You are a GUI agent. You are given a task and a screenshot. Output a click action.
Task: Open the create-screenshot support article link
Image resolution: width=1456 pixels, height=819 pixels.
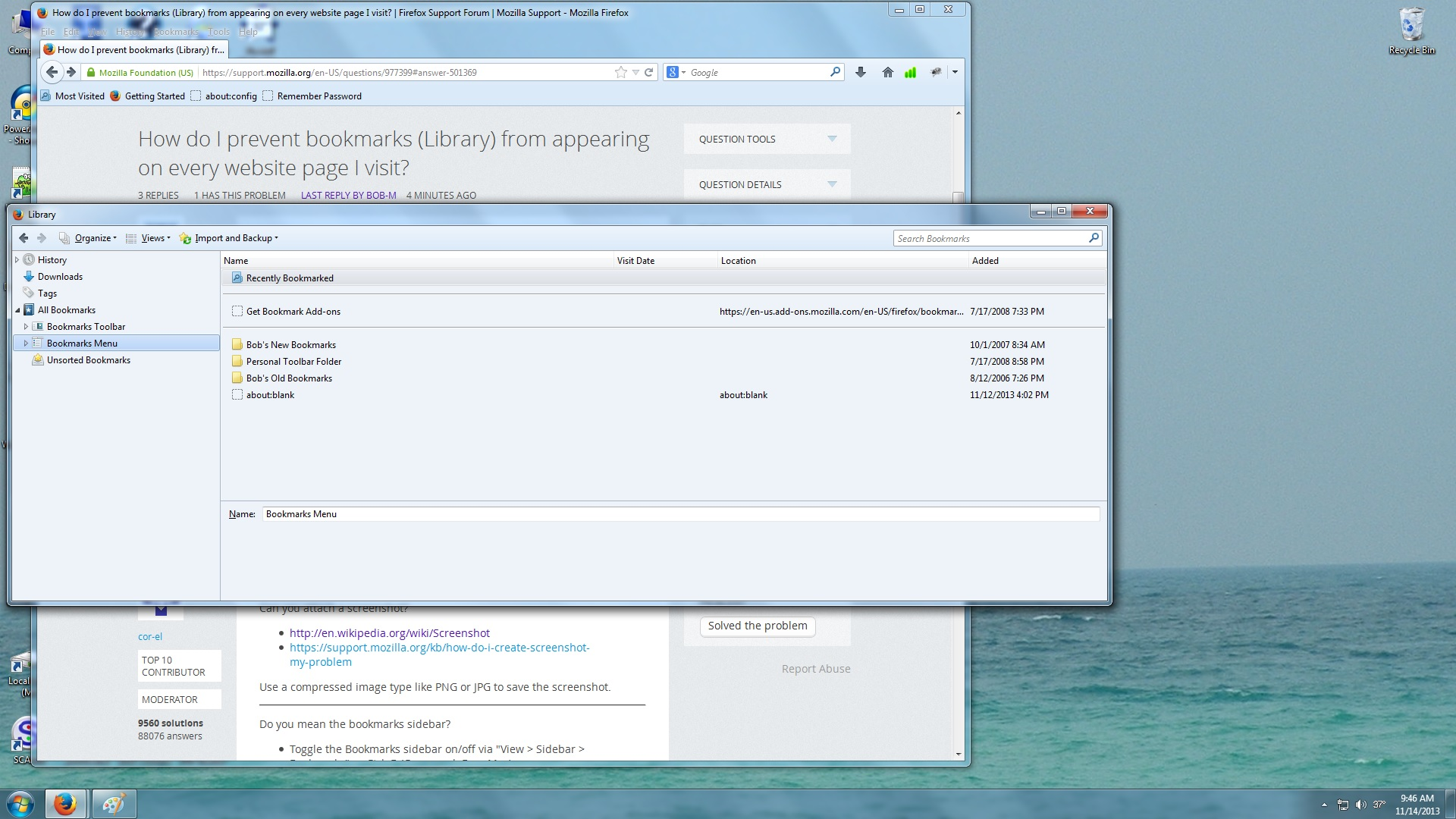coord(440,654)
